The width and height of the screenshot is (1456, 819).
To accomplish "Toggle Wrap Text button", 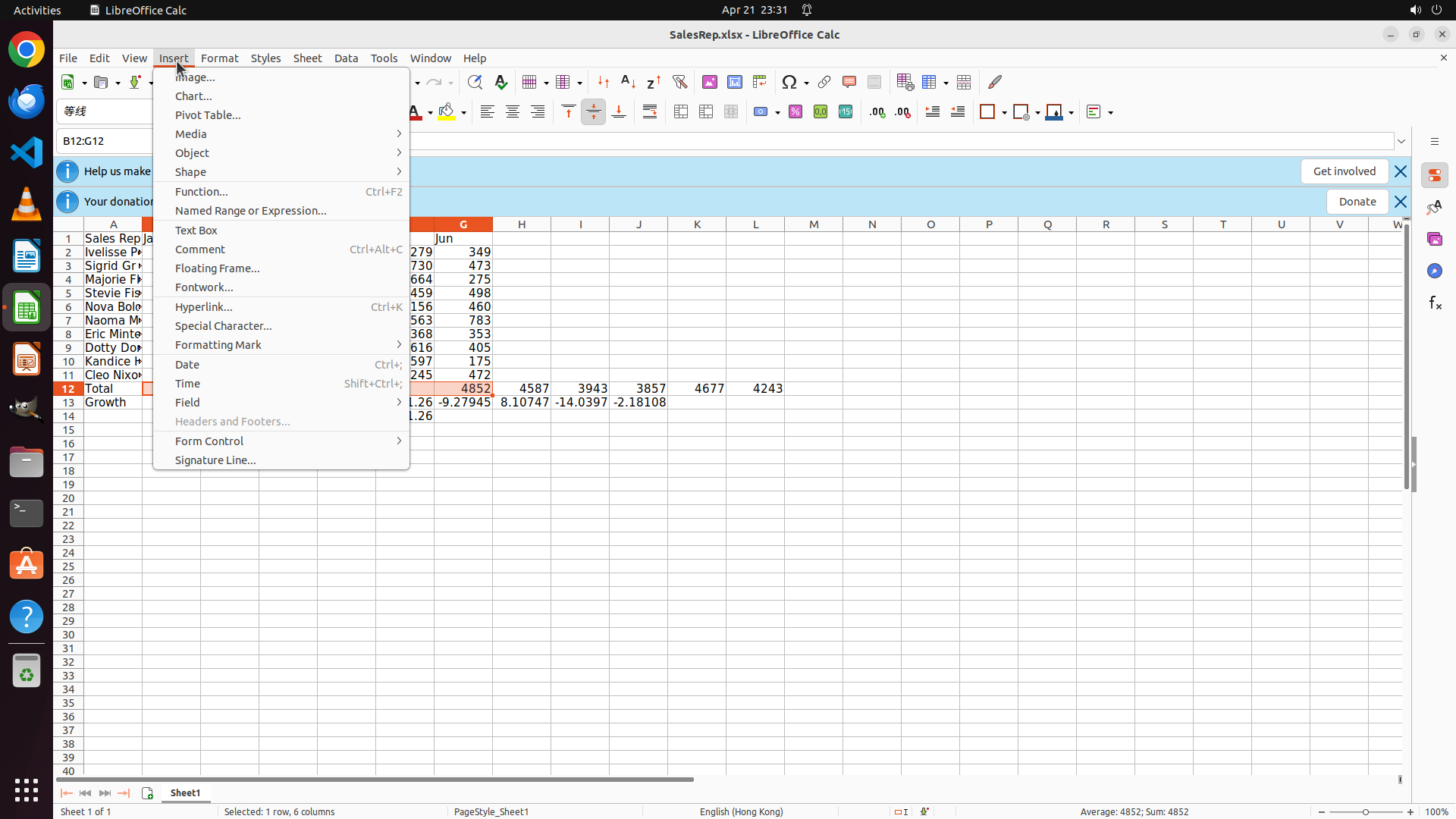I will 650,112.
